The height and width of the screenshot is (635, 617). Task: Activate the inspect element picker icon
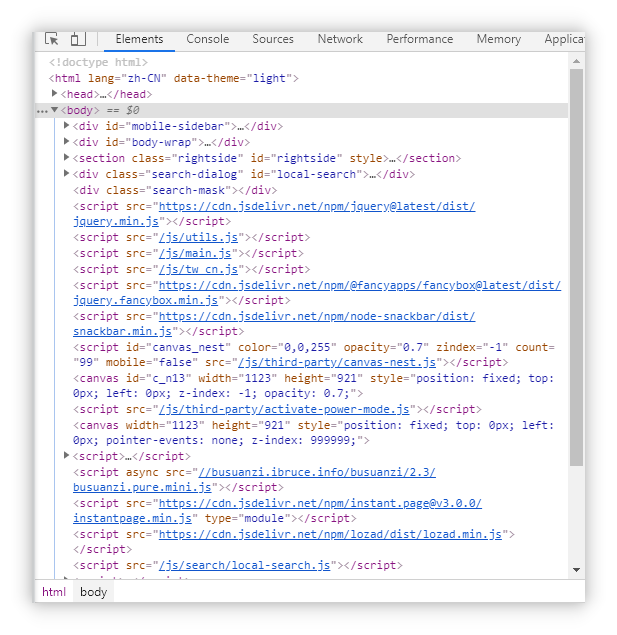tap(52, 39)
